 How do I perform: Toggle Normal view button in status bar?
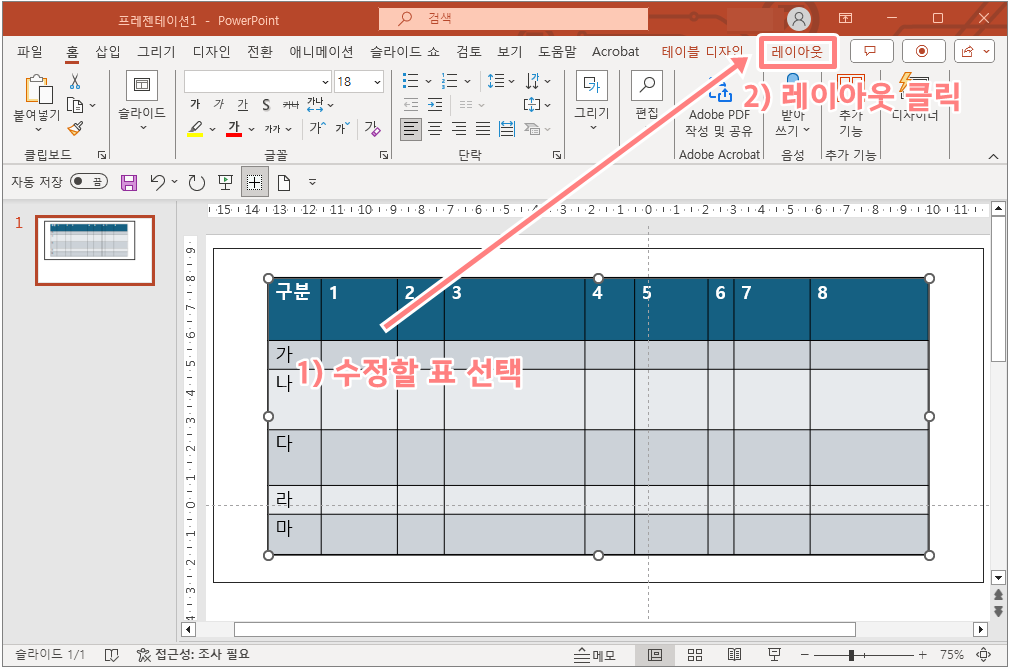654,655
